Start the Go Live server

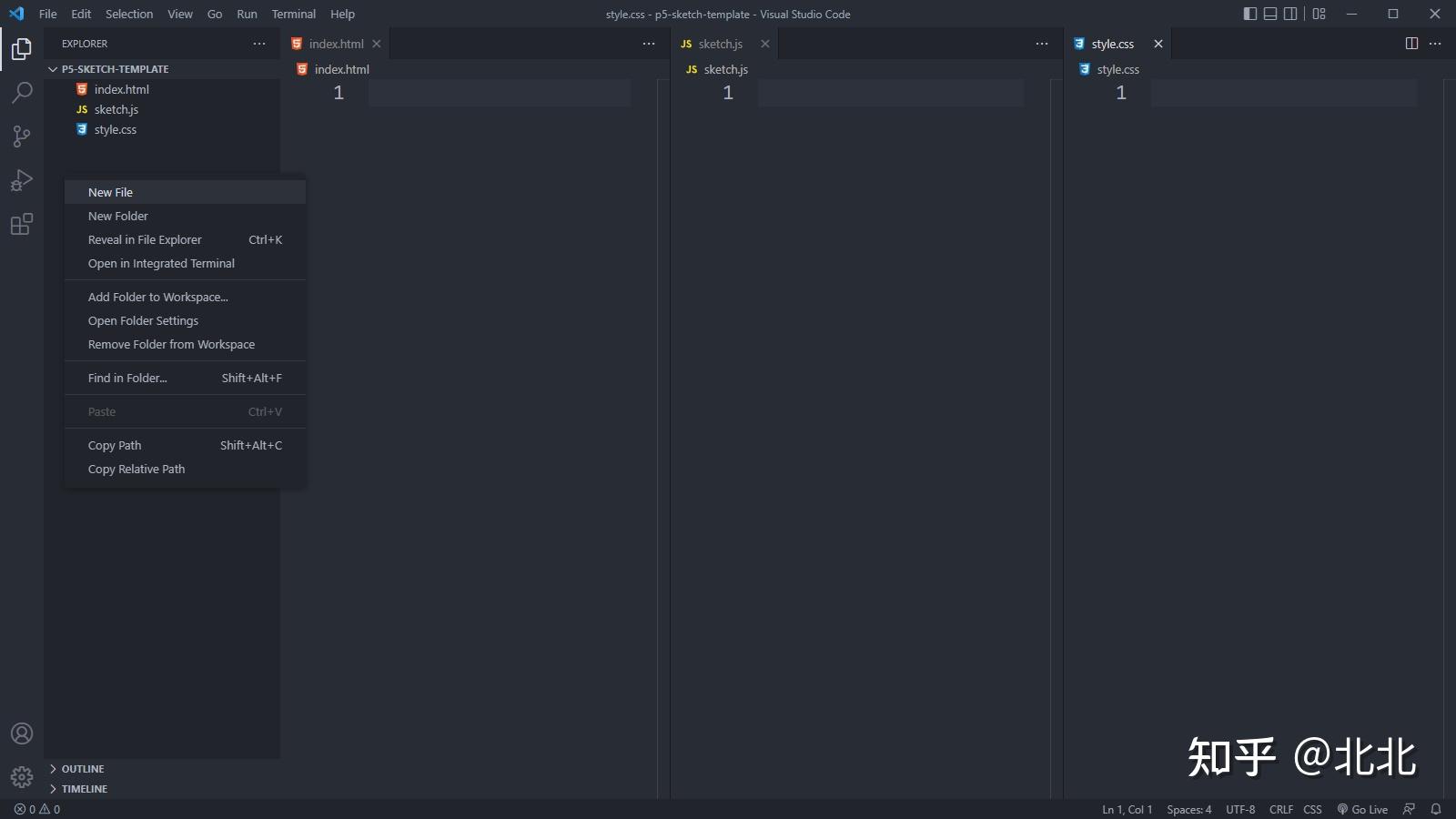pyautogui.click(x=1362, y=809)
